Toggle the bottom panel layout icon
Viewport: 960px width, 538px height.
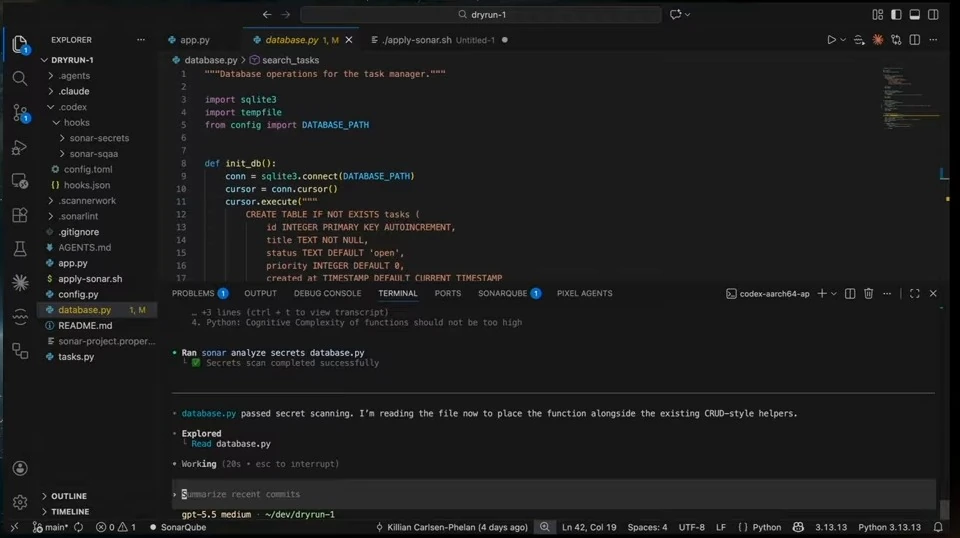click(x=914, y=14)
